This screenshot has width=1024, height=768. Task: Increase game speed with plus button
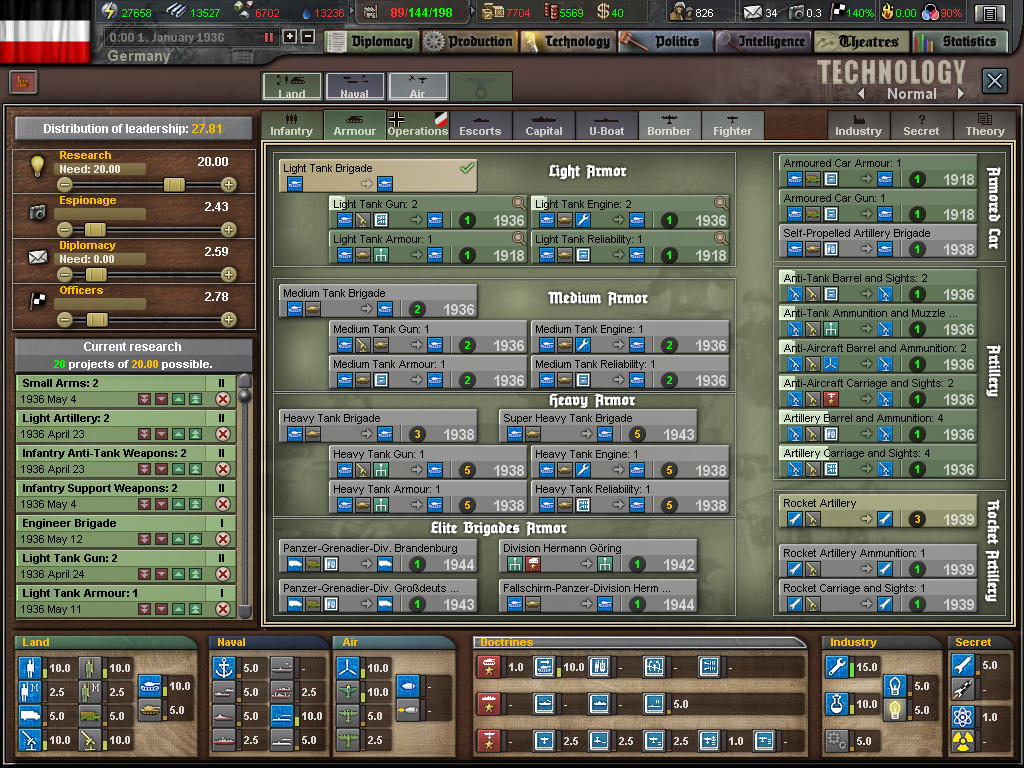290,37
